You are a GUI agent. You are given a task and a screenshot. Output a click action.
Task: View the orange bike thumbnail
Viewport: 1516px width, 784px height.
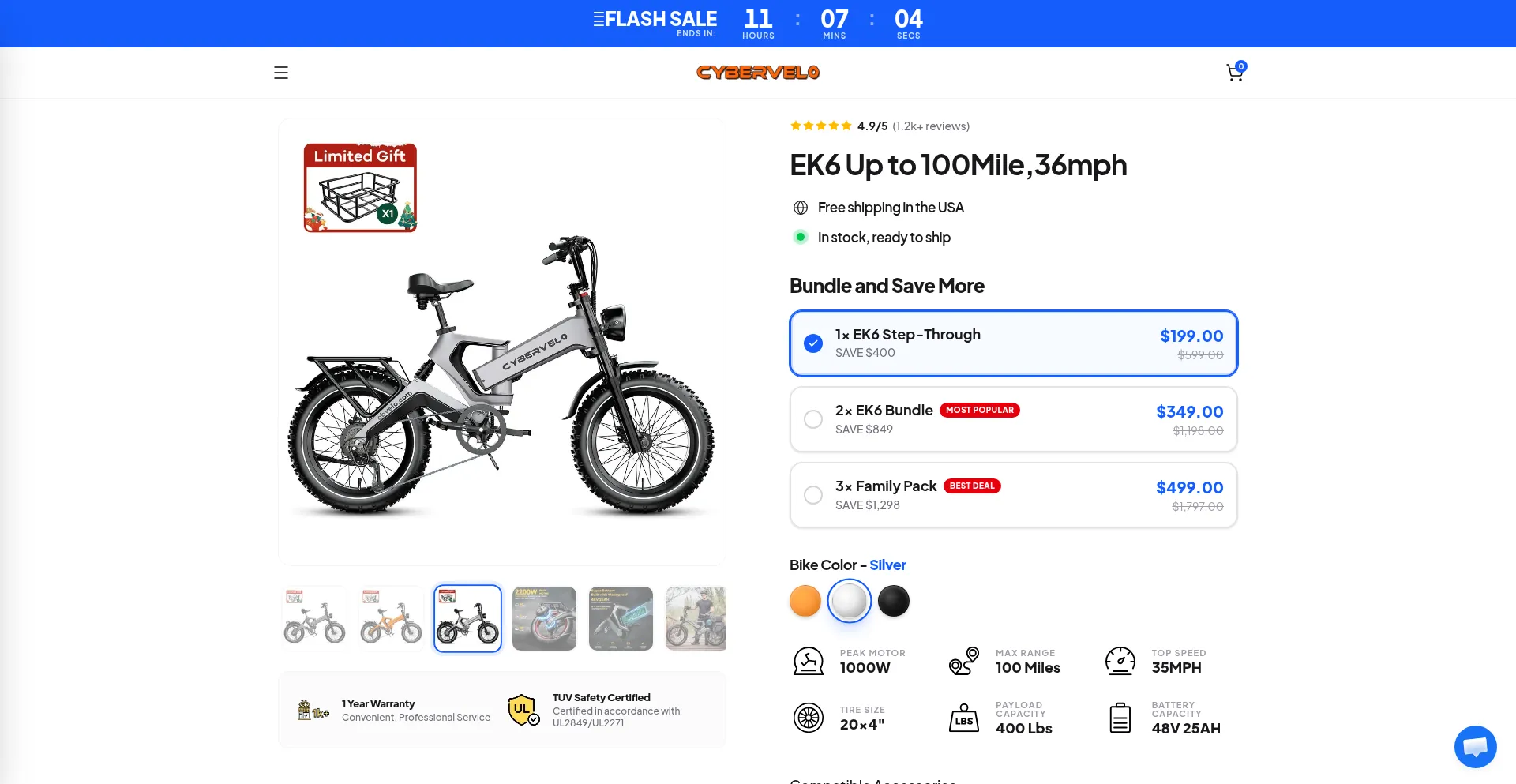pyautogui.click(x=391, y=618)
